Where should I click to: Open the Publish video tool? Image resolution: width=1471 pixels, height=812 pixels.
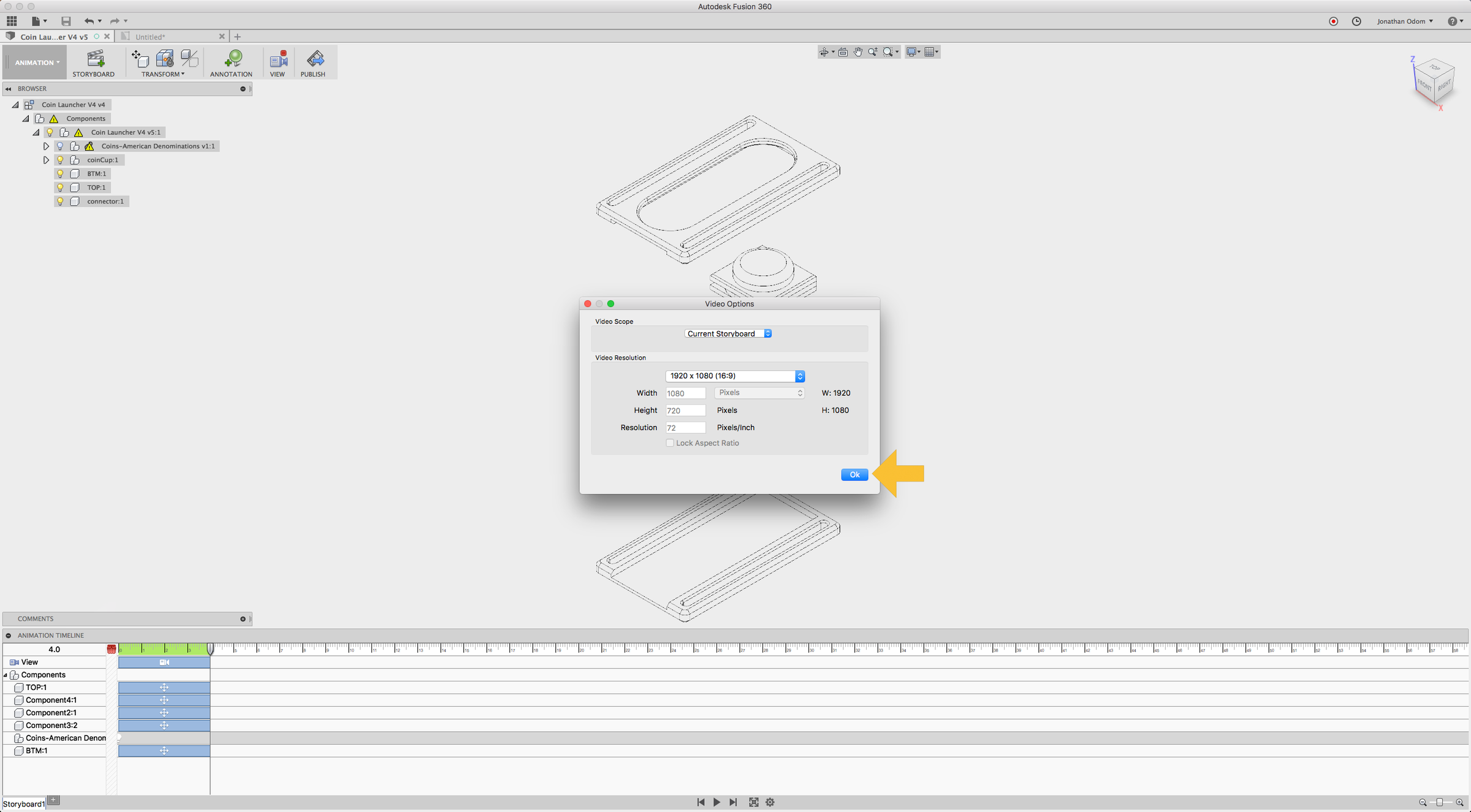click(x=314, y=59)
